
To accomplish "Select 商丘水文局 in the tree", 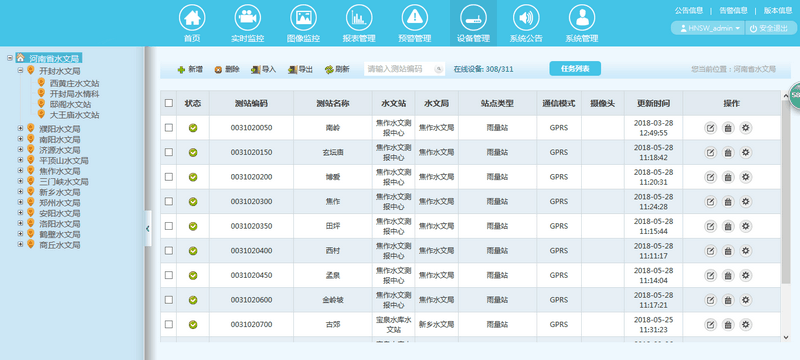I will pyautogui.click(x=60, y=245).
